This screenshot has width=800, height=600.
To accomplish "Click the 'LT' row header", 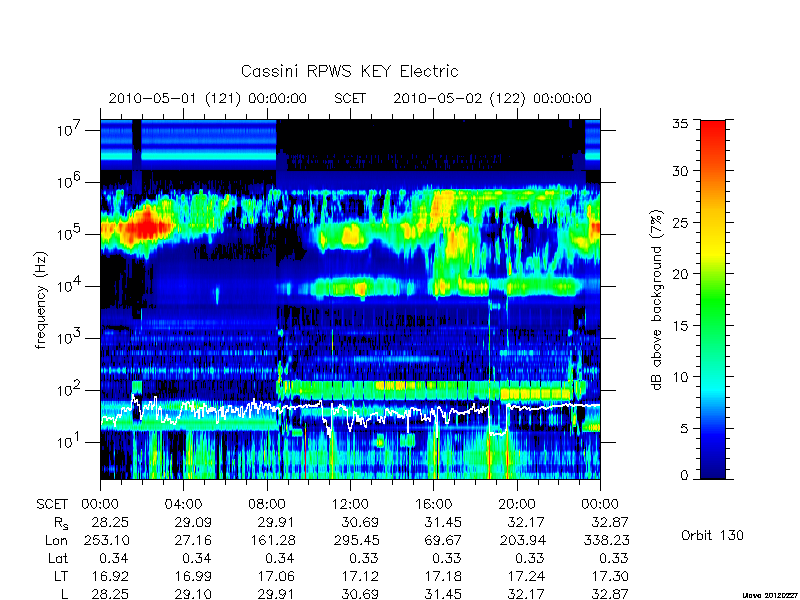I will [x=61, y=576].
